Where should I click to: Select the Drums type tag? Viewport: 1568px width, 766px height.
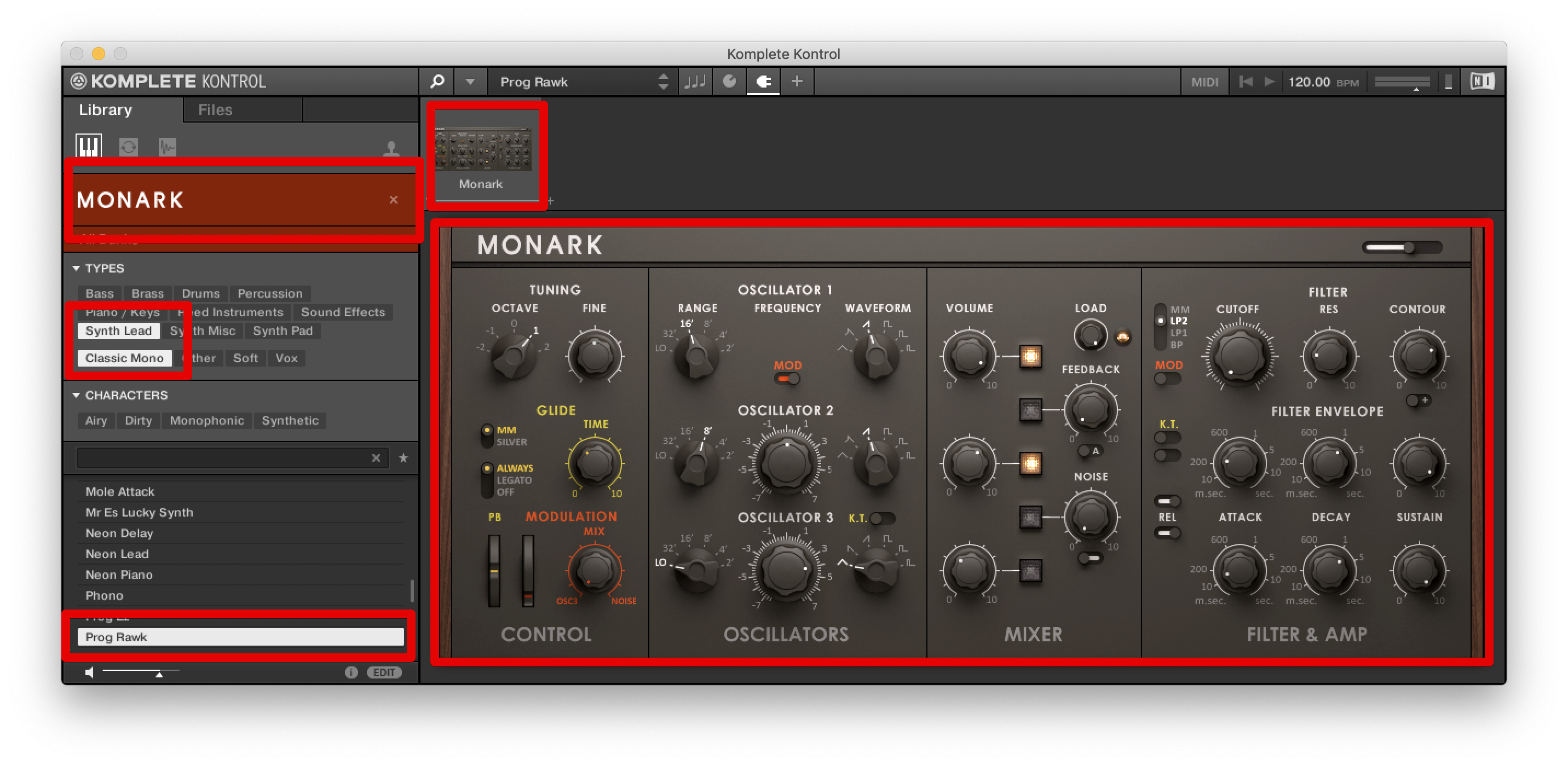(x=200, y=293)
